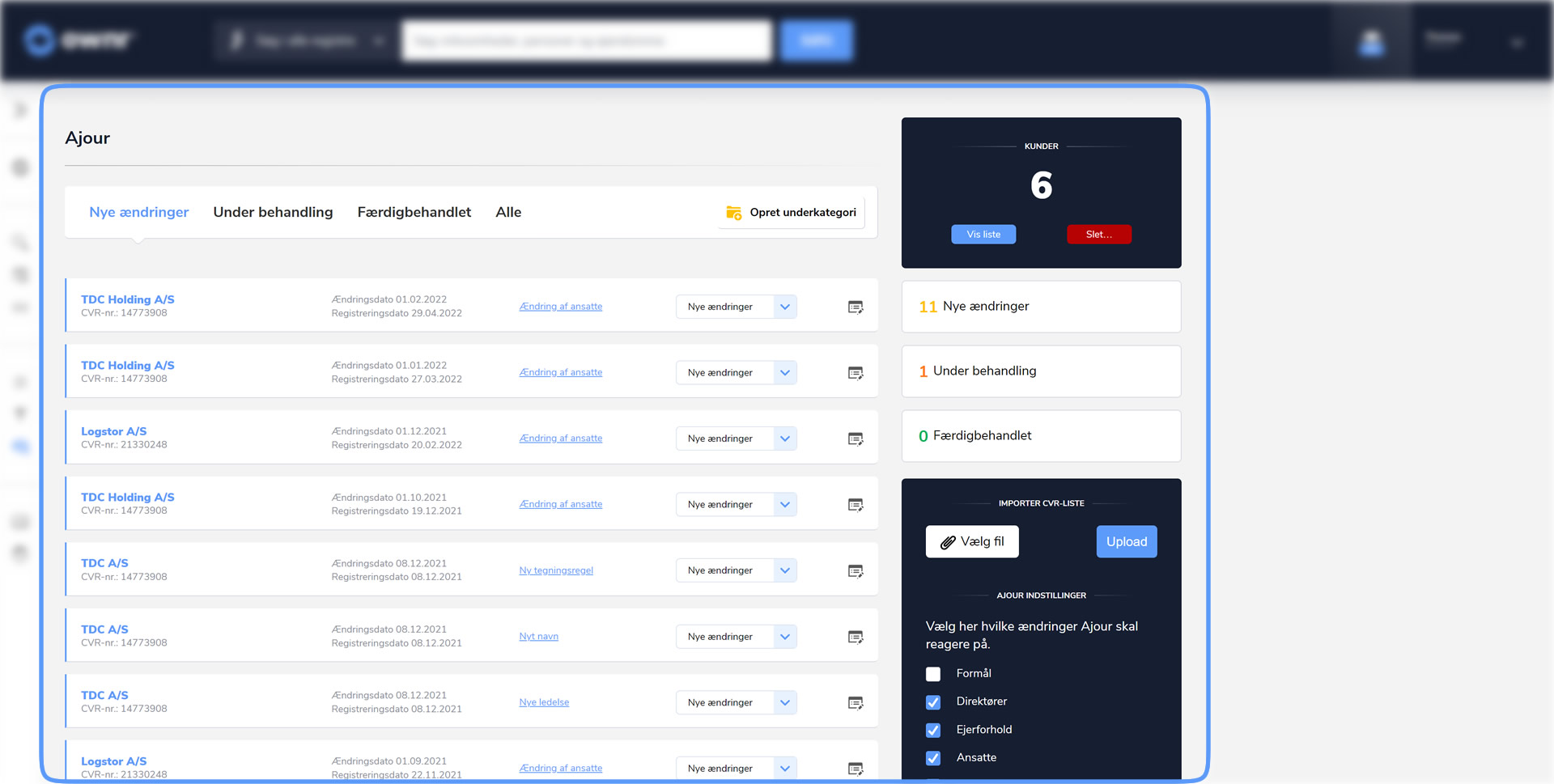This screenshot has width=1554, height=784.
Task: Open note icon in Nyt navn row
Action: [x=856, y=637]
